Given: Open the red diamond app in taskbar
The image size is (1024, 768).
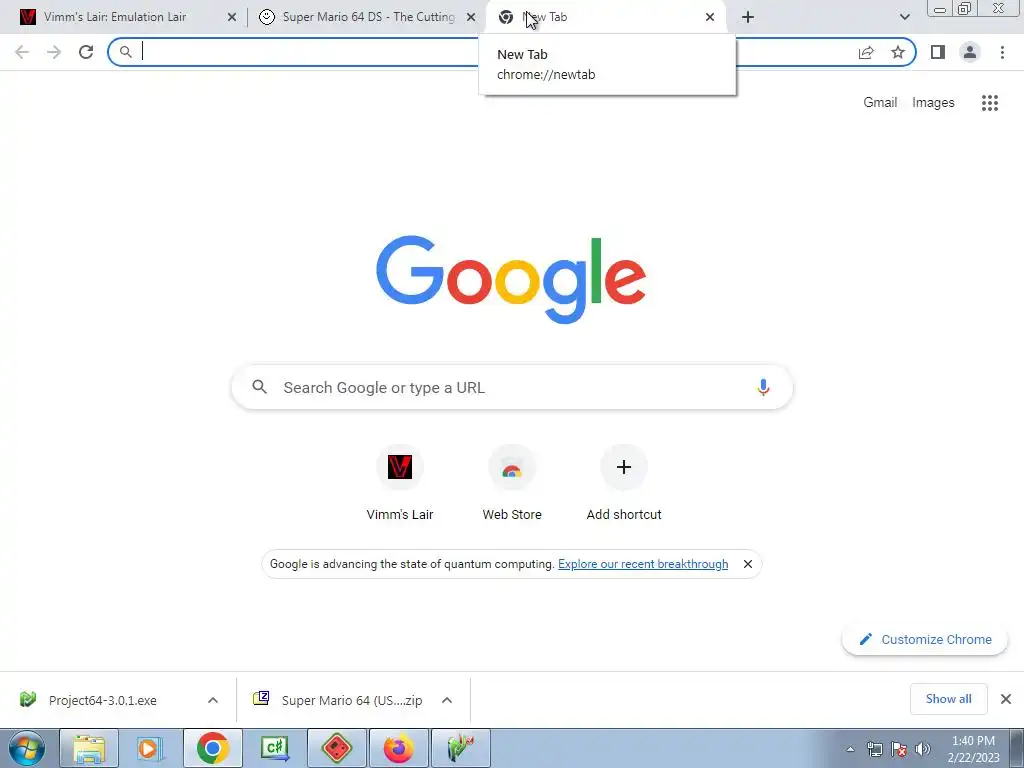Looking at the screenshot, I should [x=336, y=748].
